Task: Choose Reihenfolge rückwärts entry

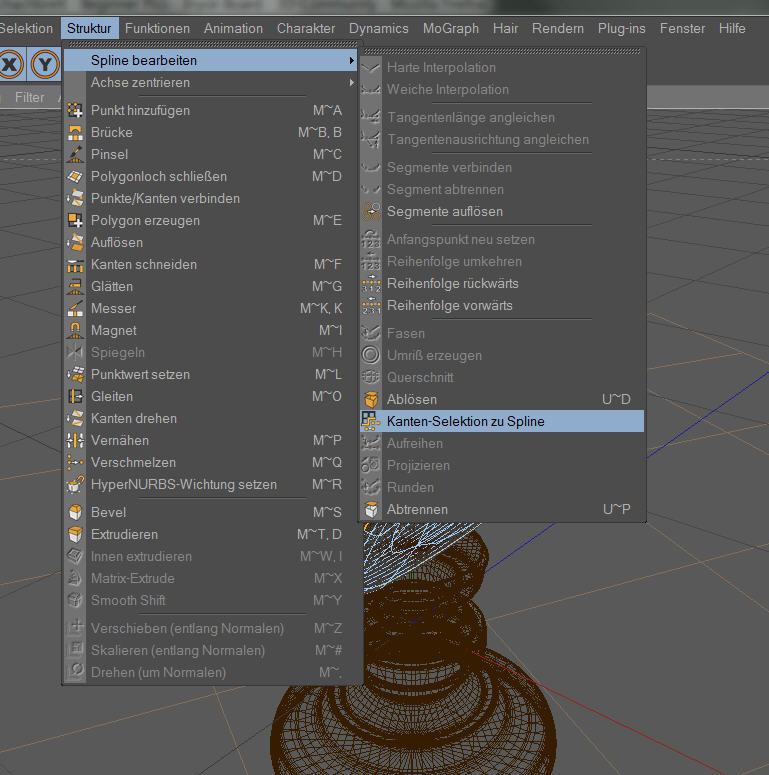Action: 502,283
